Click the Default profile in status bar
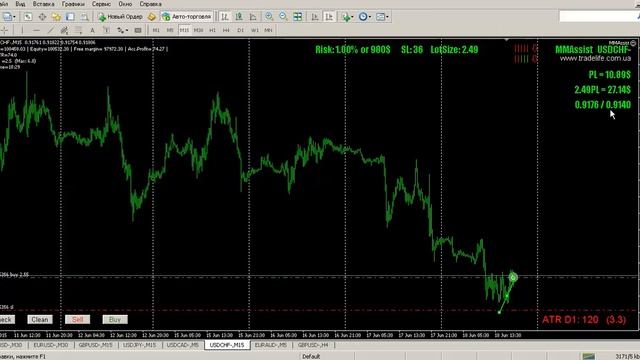Image resolution: width=640 pixels, height=360 pixels. click(x=311, y=356)
